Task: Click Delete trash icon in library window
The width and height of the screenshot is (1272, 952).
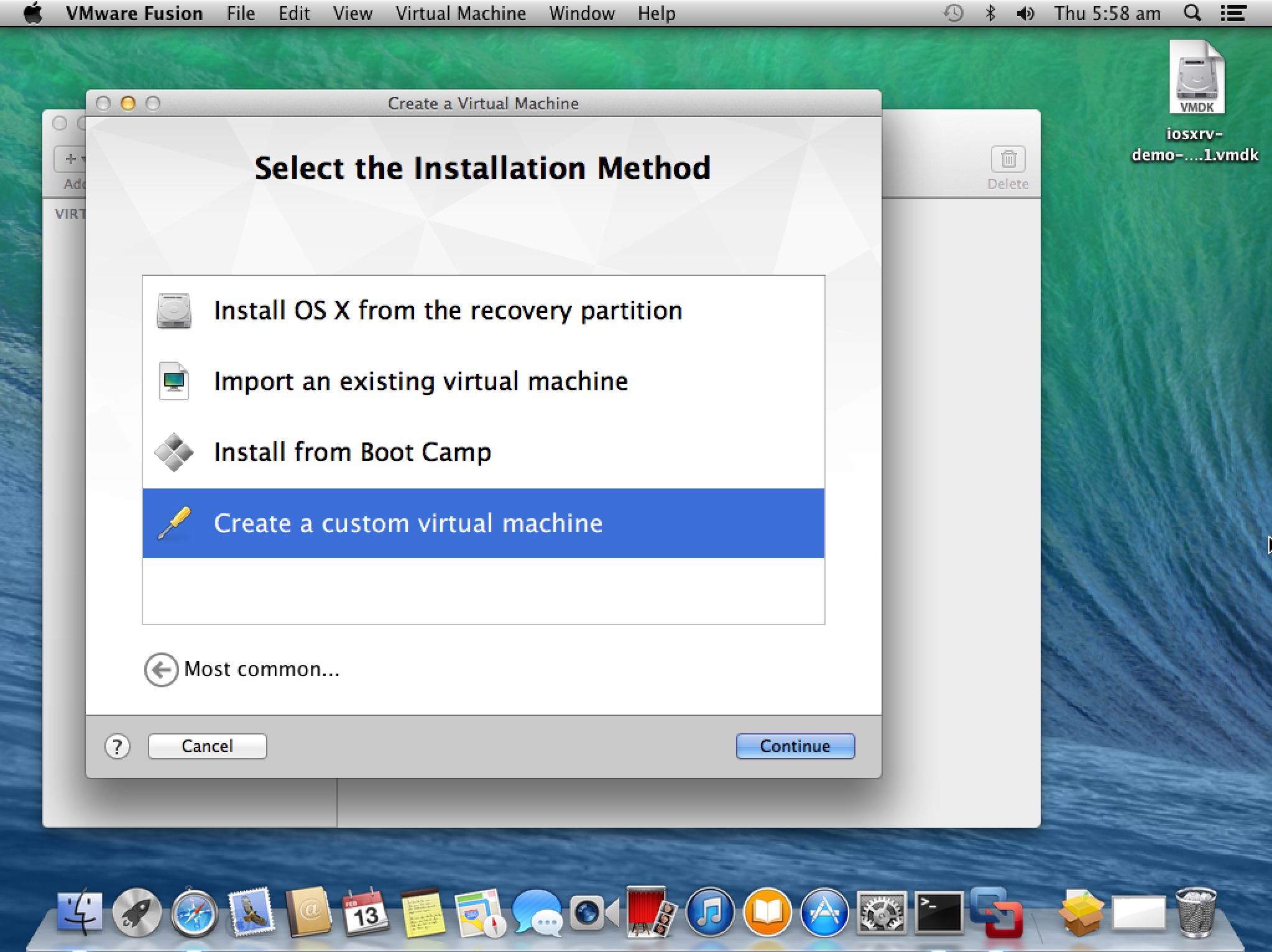Action: click(1008, 160)
